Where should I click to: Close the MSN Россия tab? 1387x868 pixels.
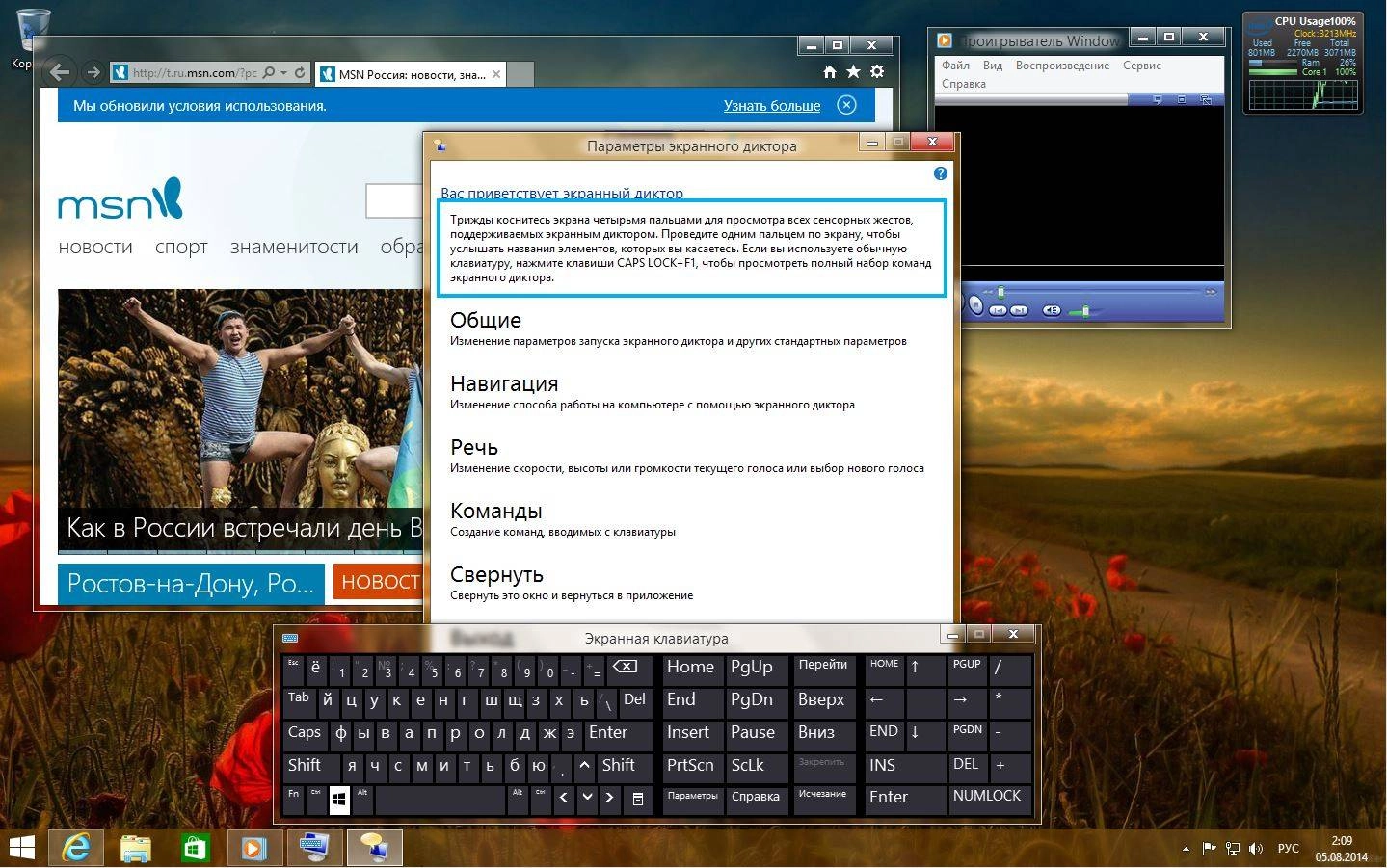coord(496,74)
